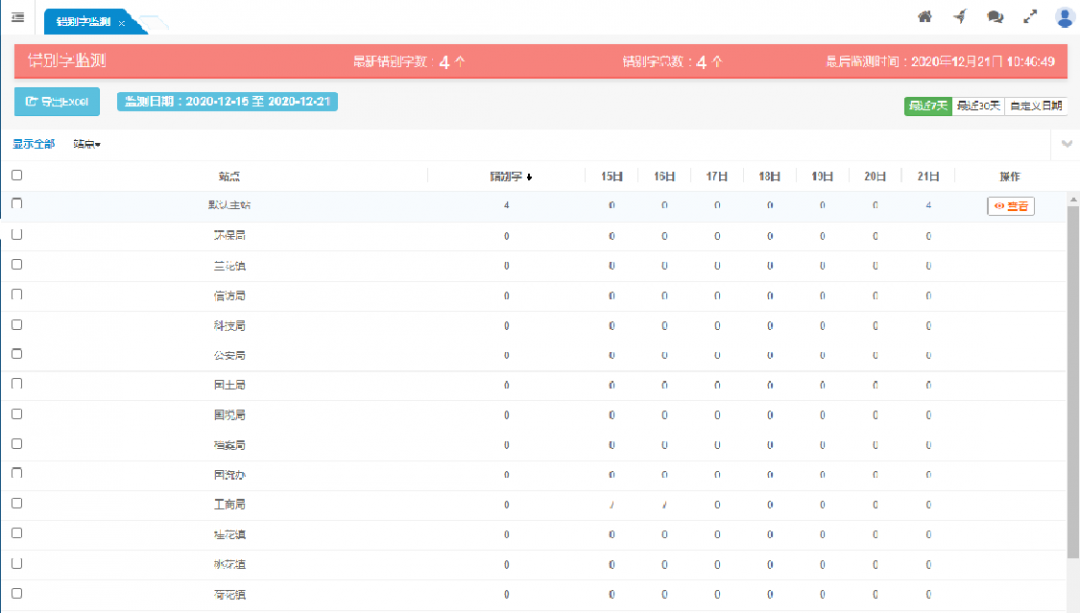Open the chat messages icon

994,17
